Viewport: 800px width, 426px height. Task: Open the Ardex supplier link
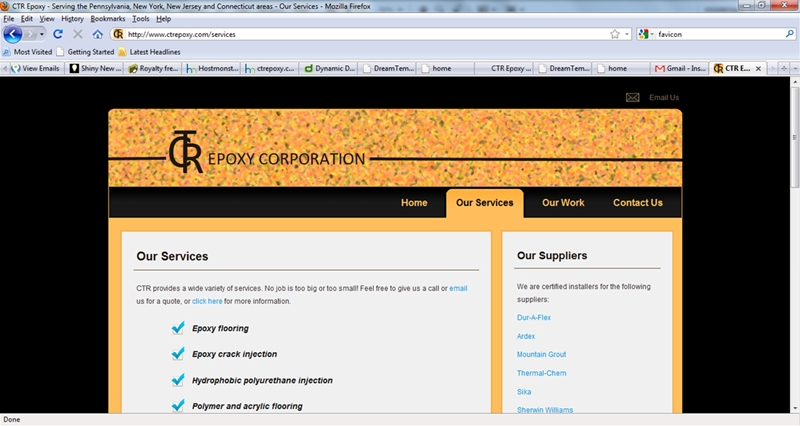tap(526, 336)
